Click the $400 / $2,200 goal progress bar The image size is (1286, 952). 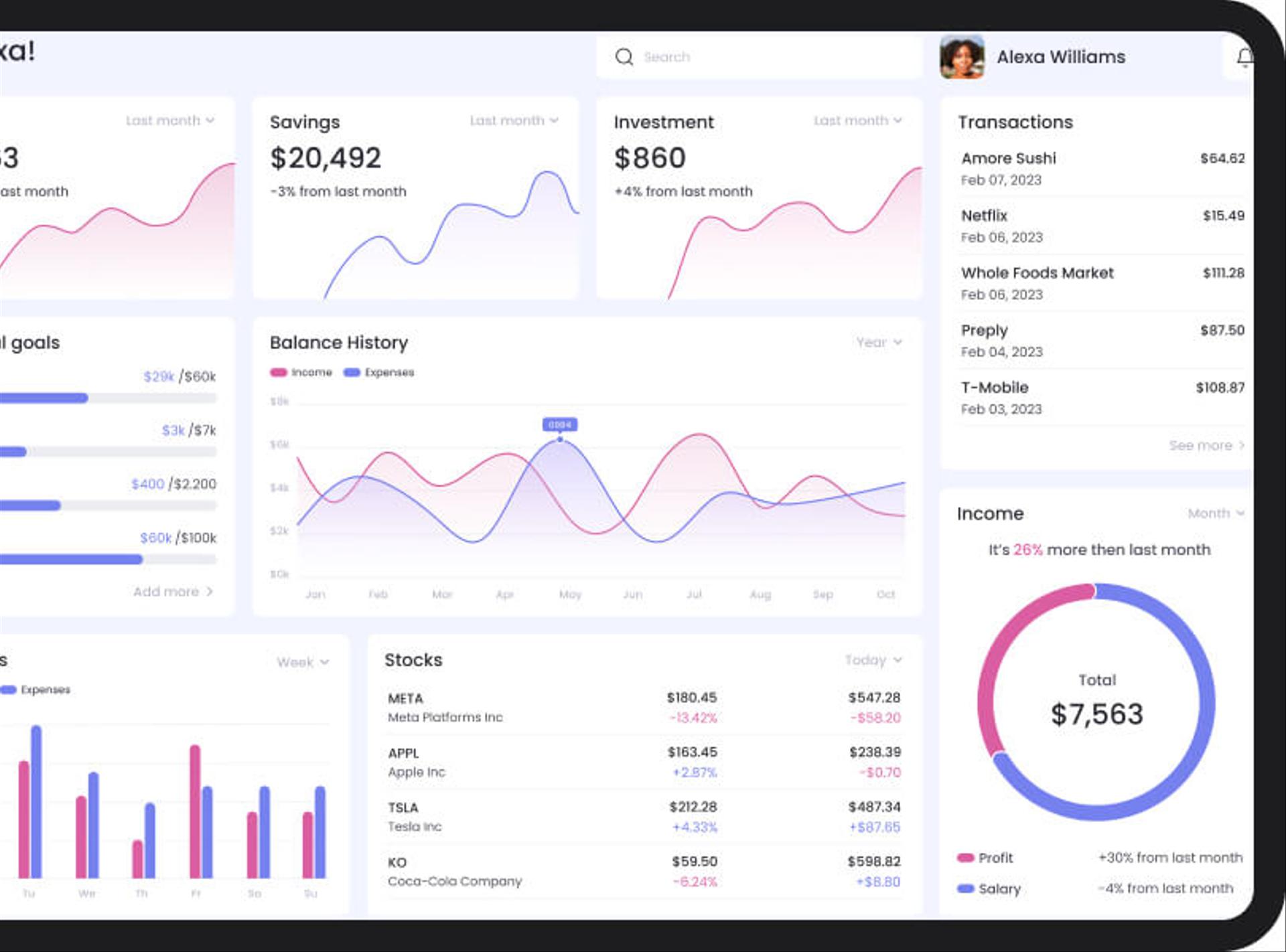(x=108, y=505)
